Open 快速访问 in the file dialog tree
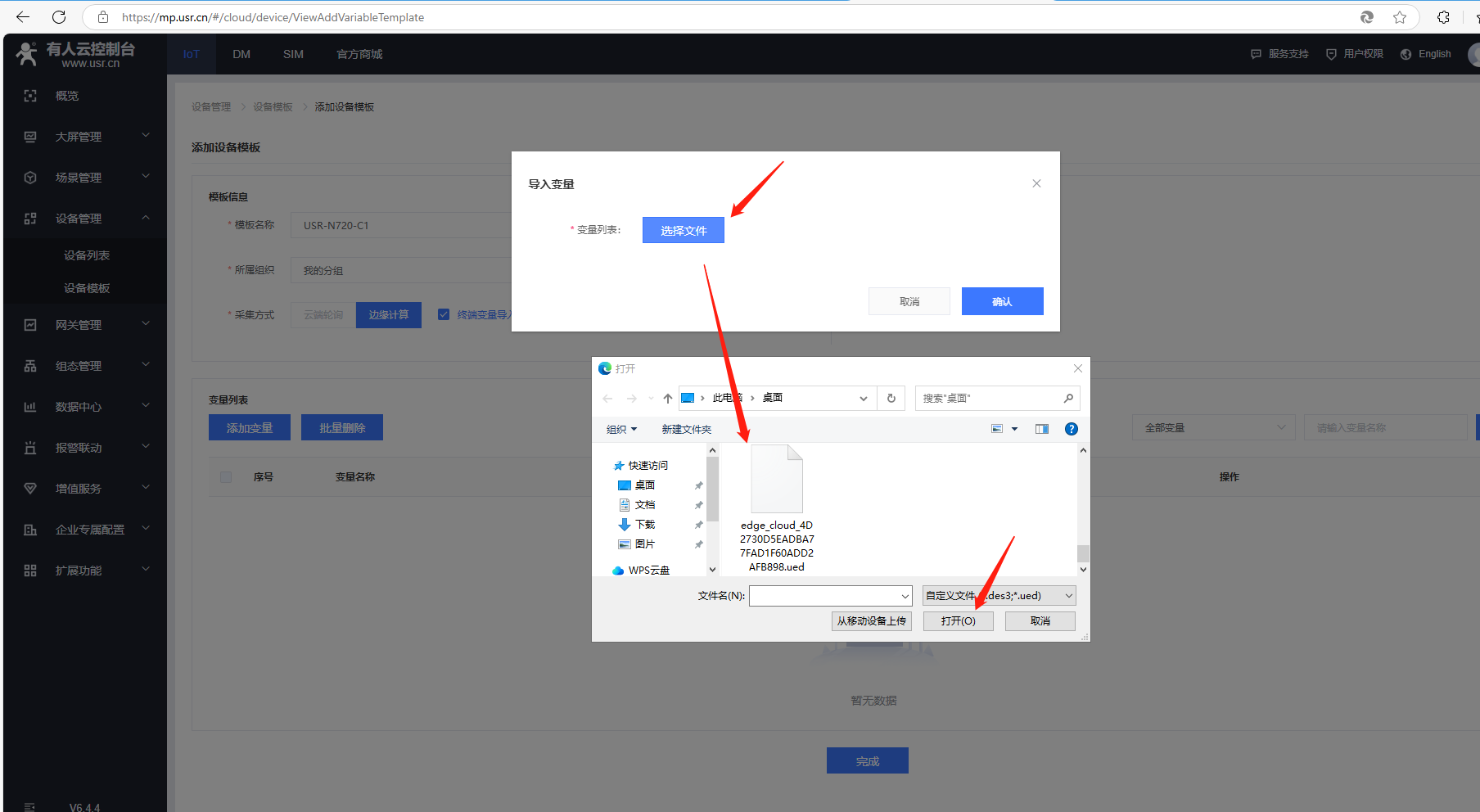 coord(647,466)
